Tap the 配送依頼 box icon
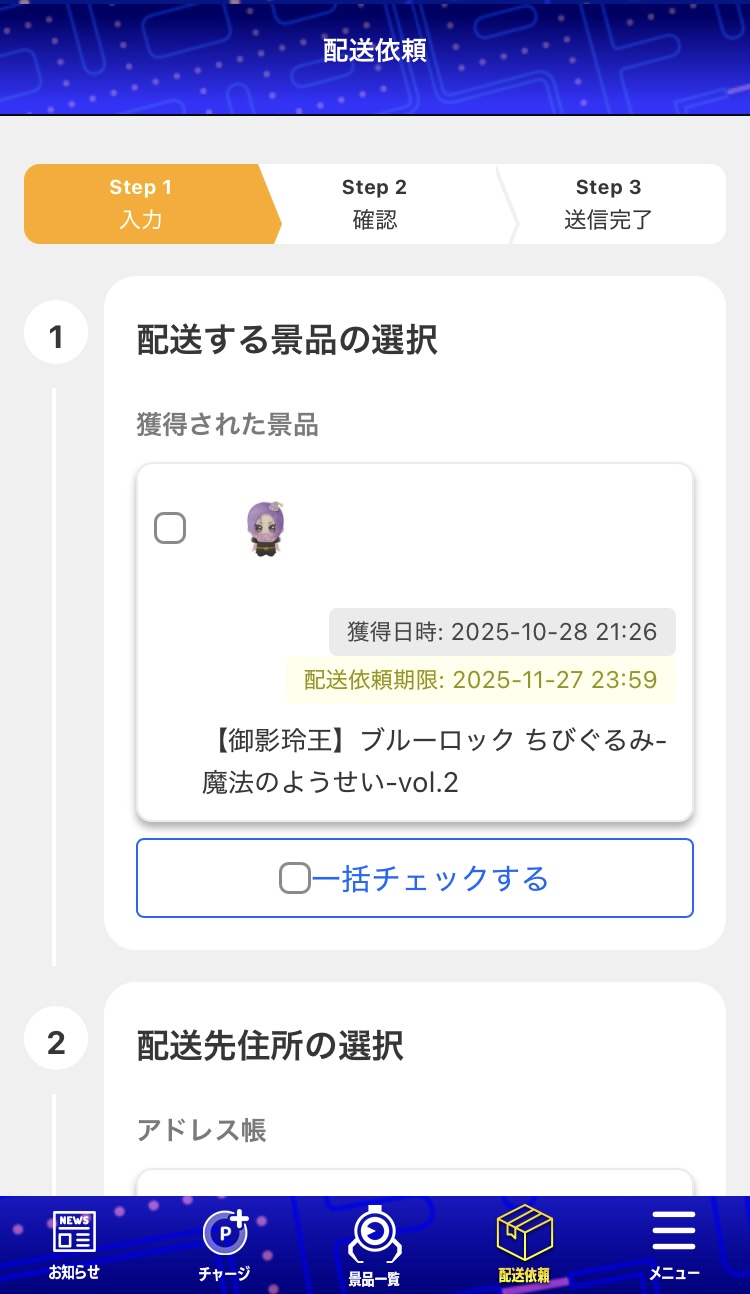 (524, 1233)
